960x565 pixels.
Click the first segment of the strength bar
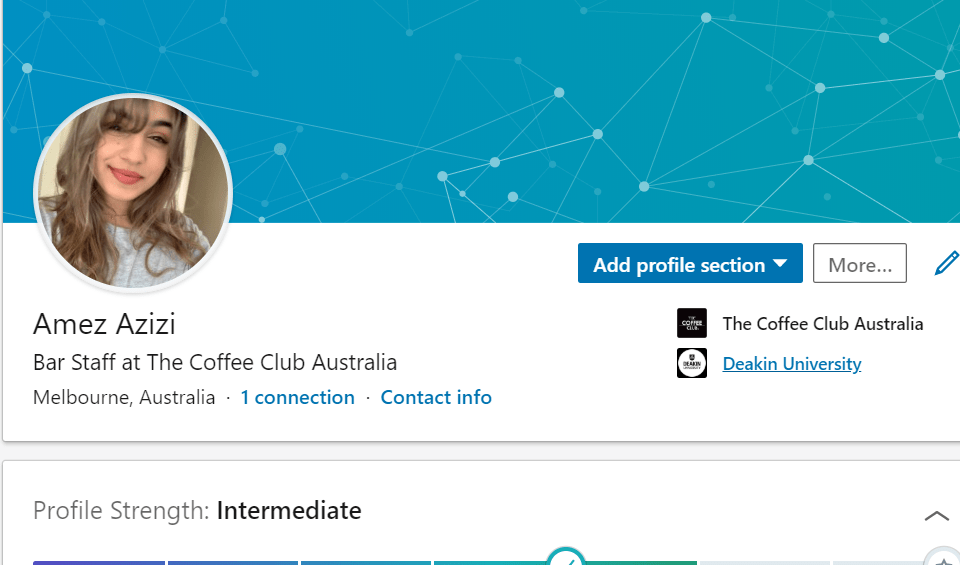pyautogui.click(x=99, y=562)
